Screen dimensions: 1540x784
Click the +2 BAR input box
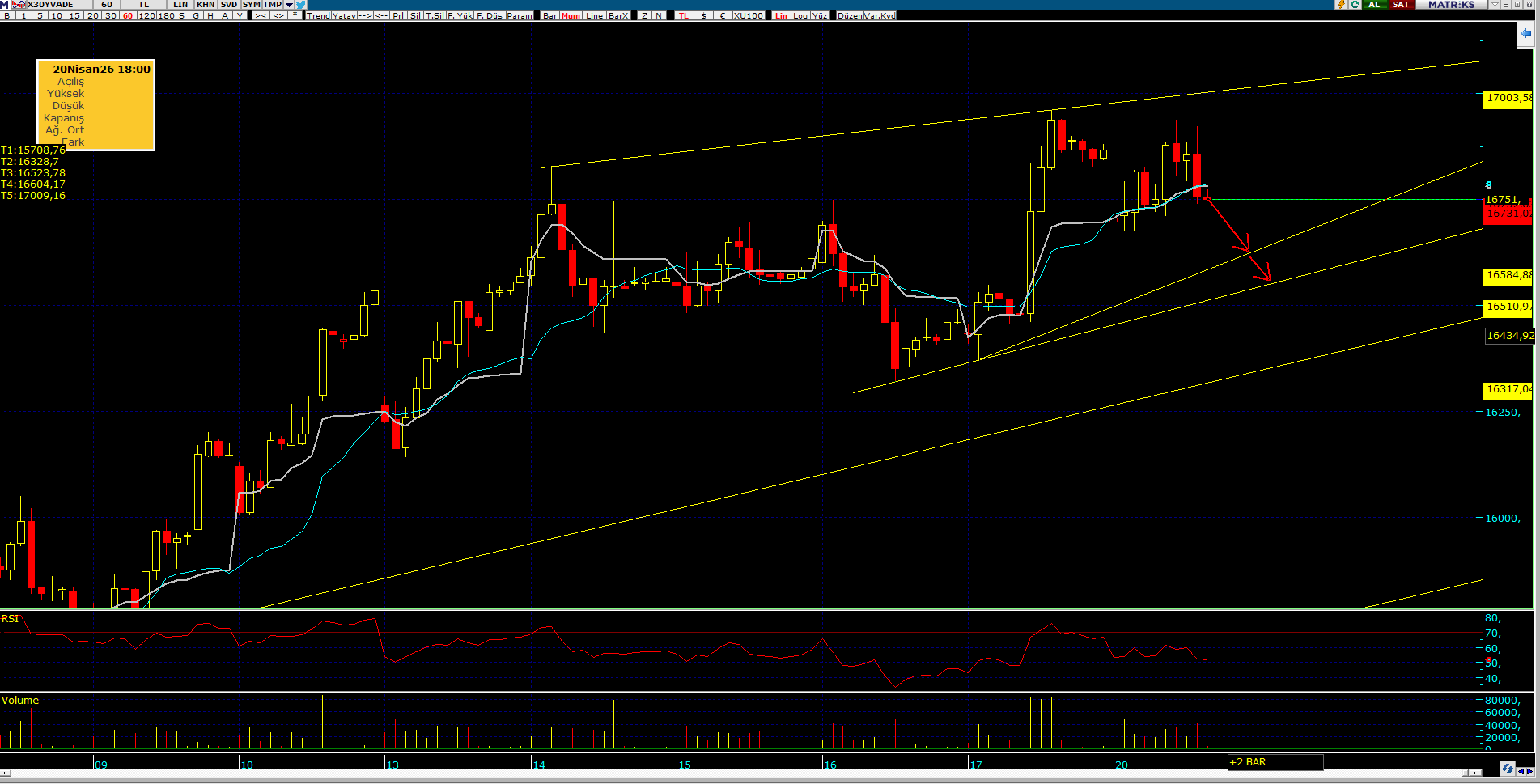tap(1275, 762)
